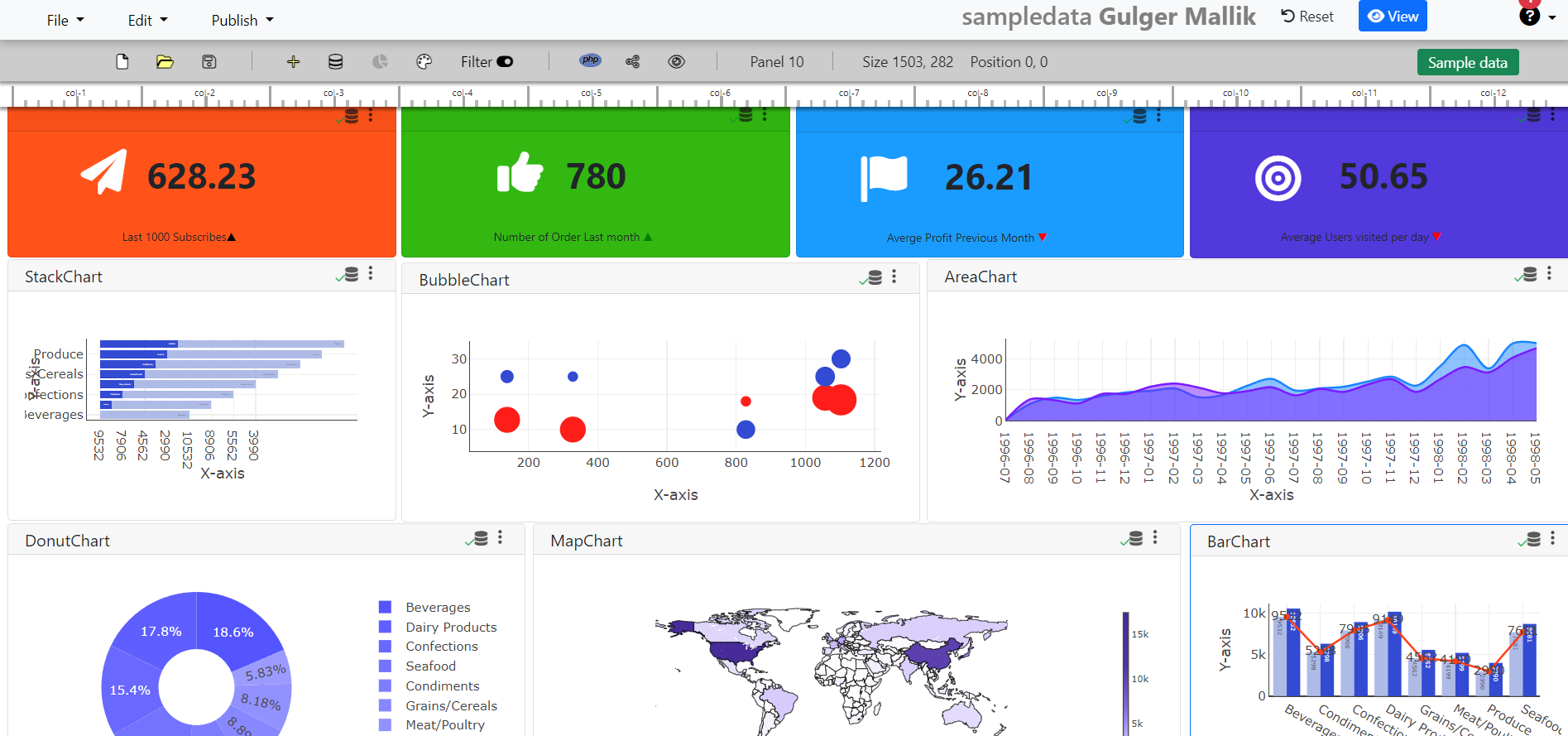Save the dashboard with the floppy icon
The height and width of the screenshot is (736, 1568).
[209, 62]
